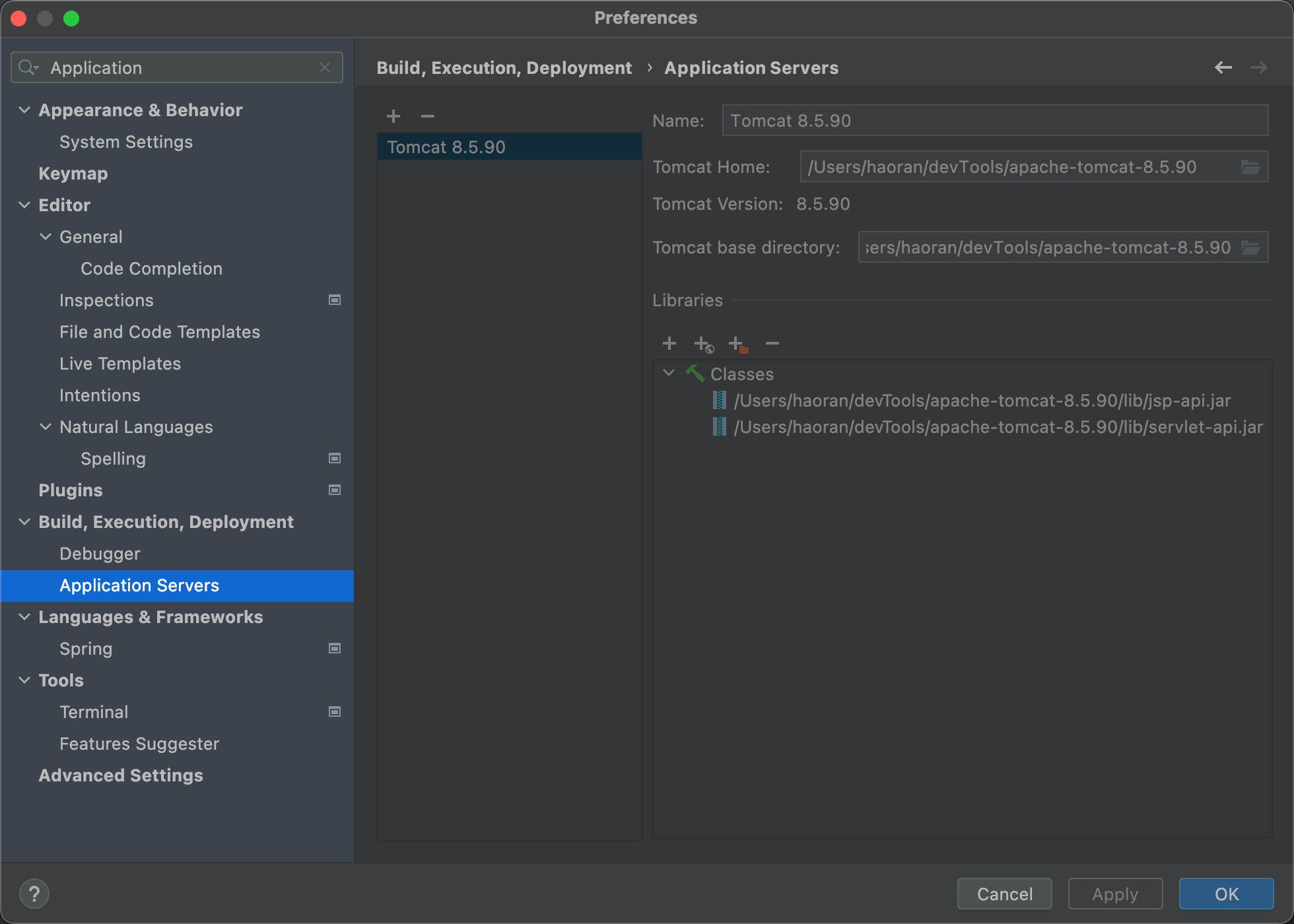Navigate back with left arrow
Viewport: 1294px width, 924px height.
(1223, 67)
